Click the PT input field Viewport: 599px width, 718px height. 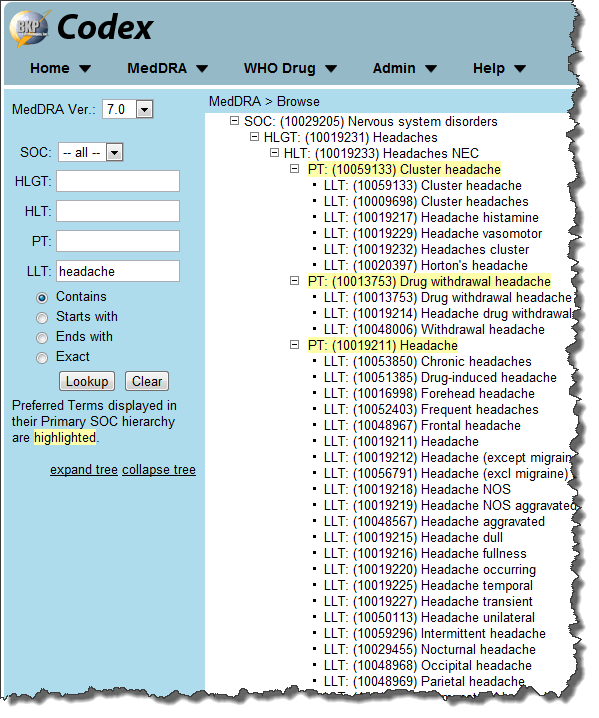coord(118,241)
